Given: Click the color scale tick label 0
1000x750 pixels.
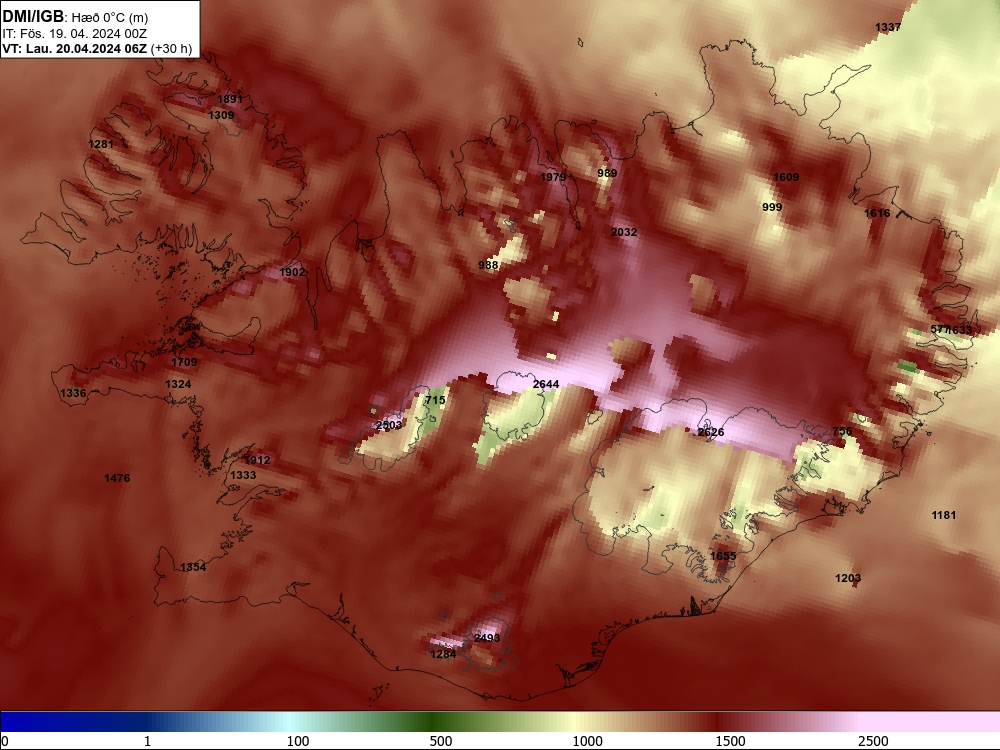Looking at the screenshot, I should (5, 741).
